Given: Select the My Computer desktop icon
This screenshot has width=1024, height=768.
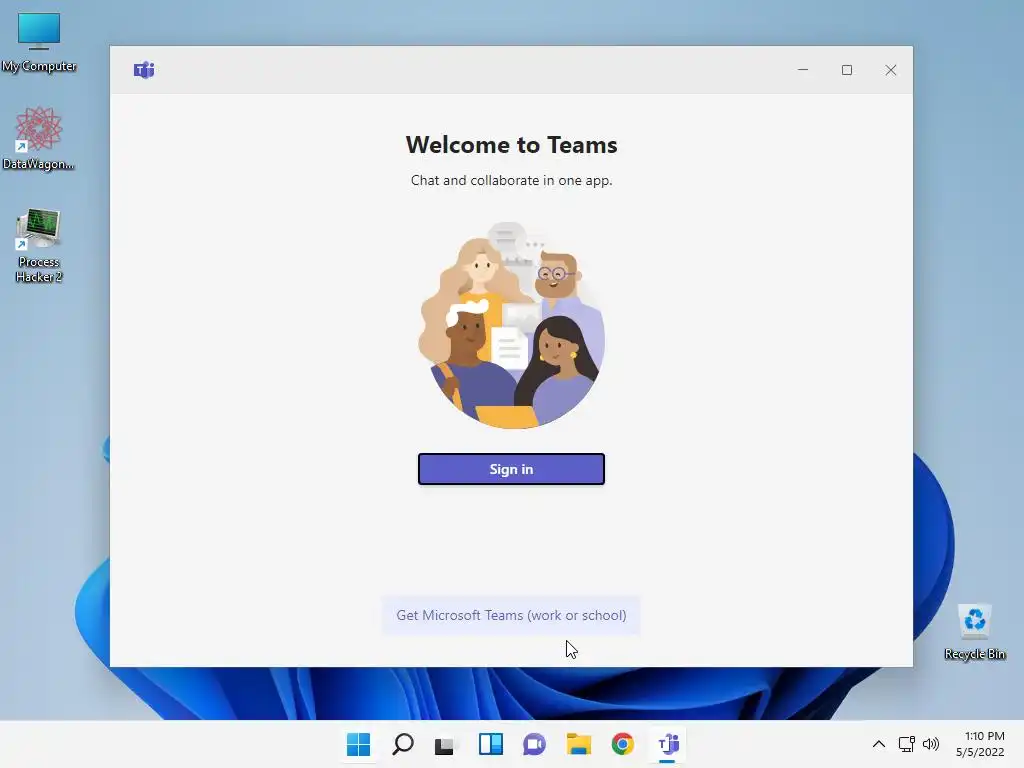Looking at the screenshot, I should coord(39,42).
